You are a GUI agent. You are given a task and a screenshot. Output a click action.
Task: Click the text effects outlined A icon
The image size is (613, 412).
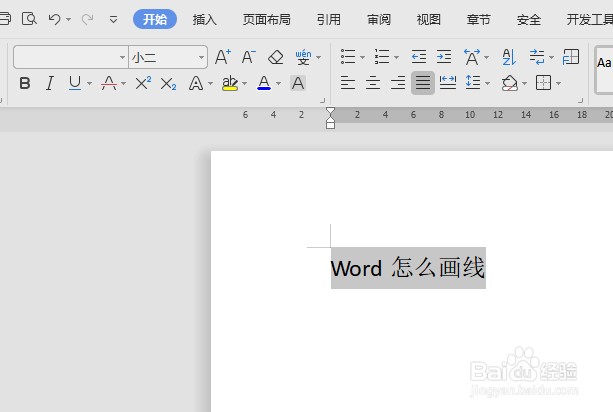pos(195,83)
